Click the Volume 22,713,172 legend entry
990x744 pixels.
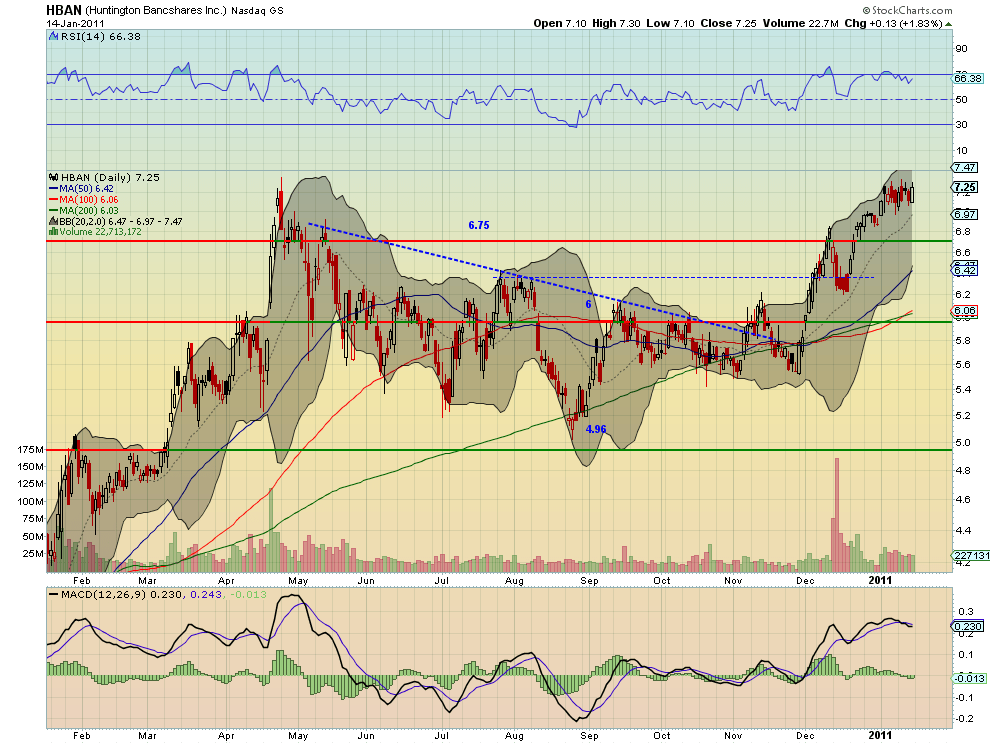click(x=100, y=232)
